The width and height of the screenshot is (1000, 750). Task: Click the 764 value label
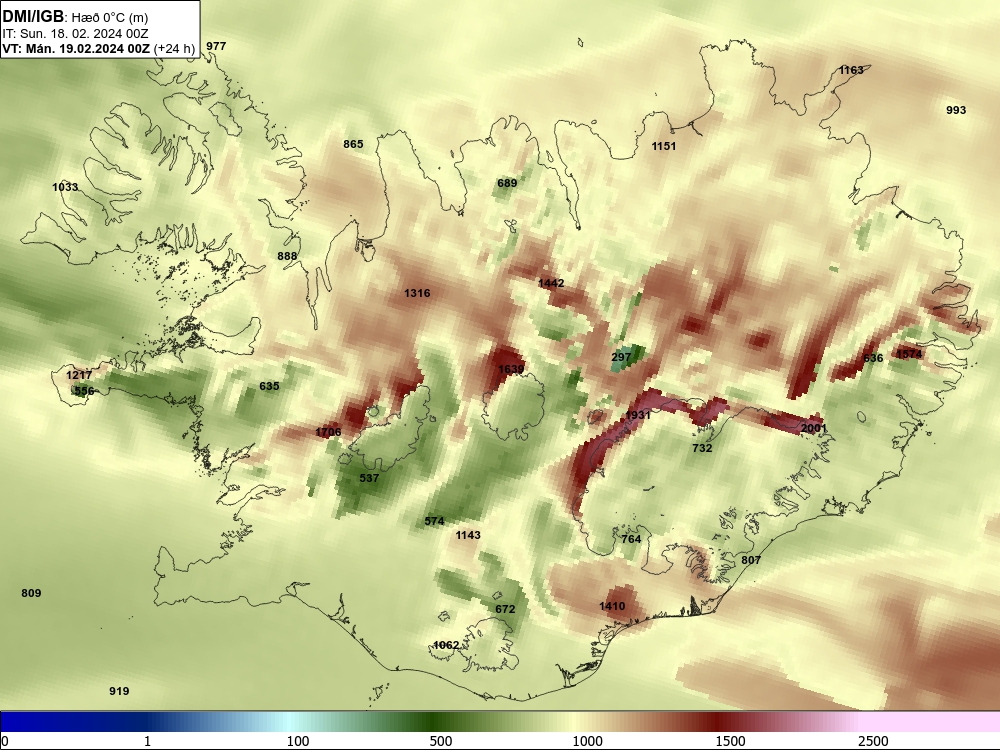click(631, 540)
